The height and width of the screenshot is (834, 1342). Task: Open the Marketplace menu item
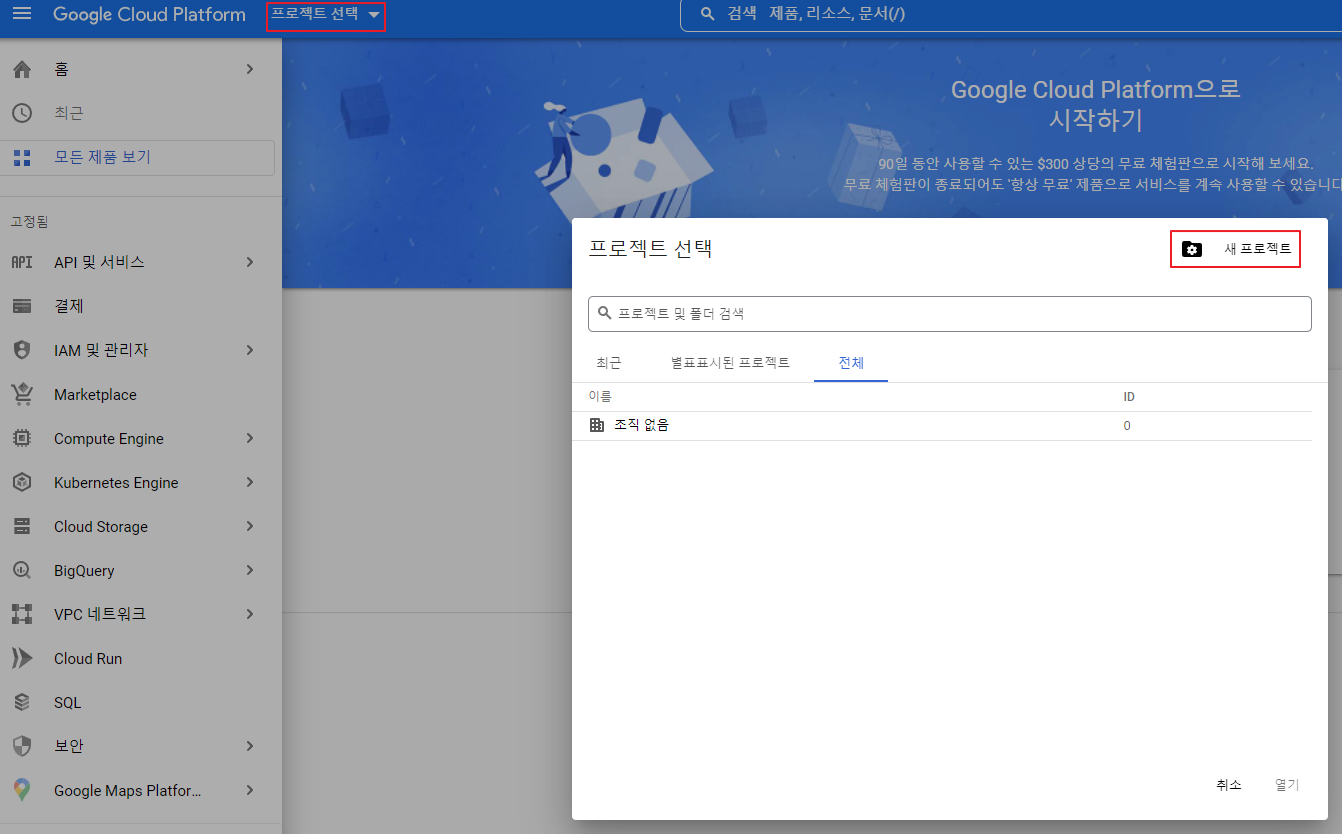(141, 394)
